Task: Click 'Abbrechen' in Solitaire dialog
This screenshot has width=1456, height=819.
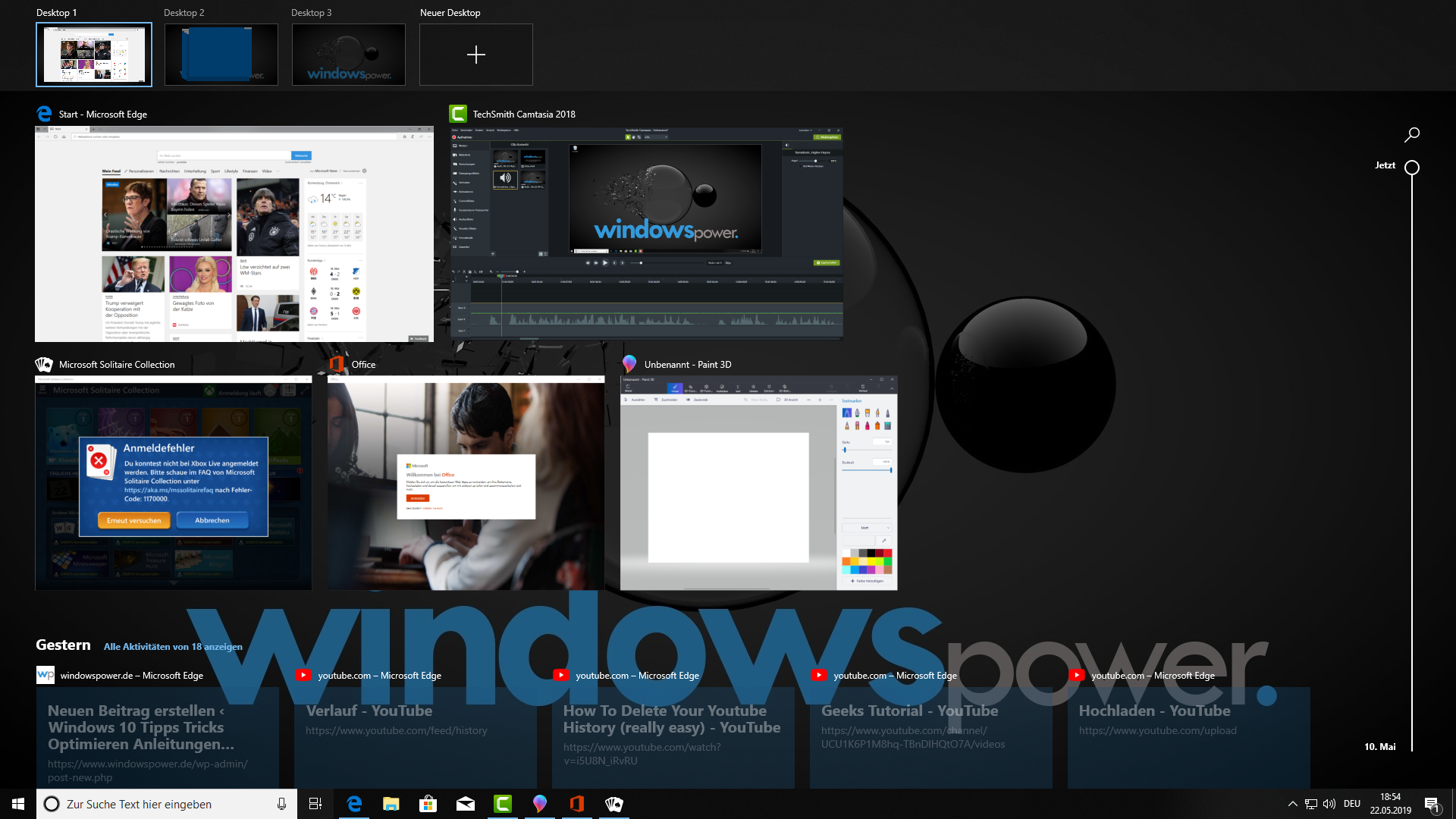Action: 212,520
